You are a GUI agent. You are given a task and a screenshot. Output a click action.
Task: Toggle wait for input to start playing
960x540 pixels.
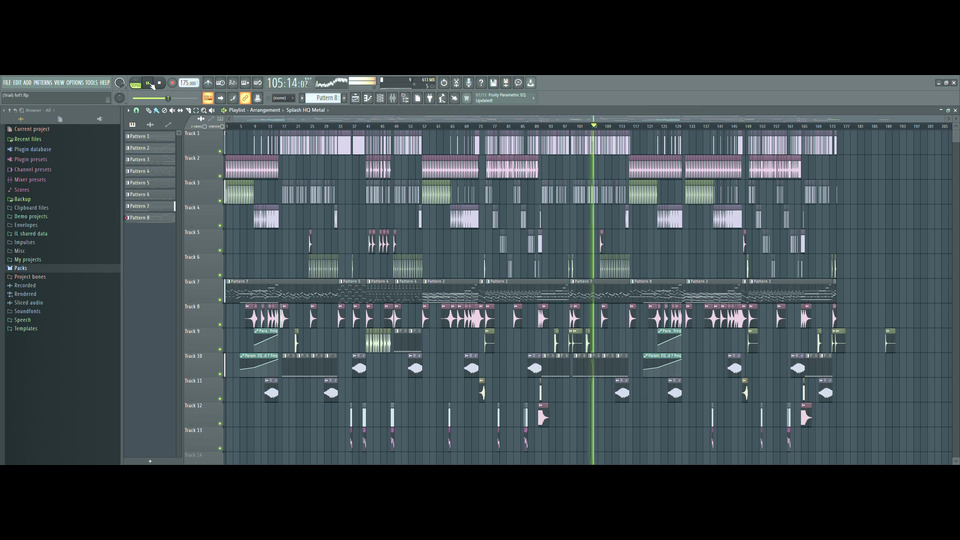pos(220,83)
